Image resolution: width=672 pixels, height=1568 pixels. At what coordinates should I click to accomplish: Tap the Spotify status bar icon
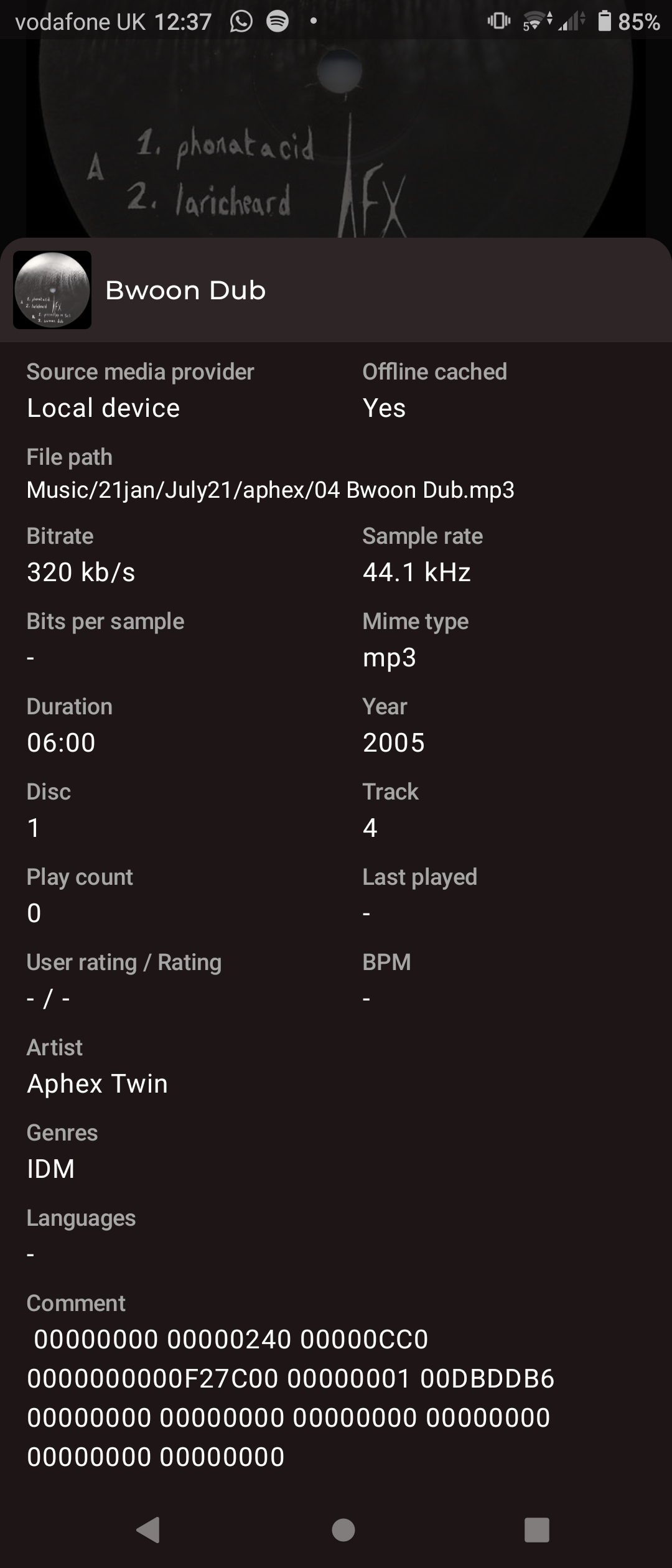tap(278, 22)
